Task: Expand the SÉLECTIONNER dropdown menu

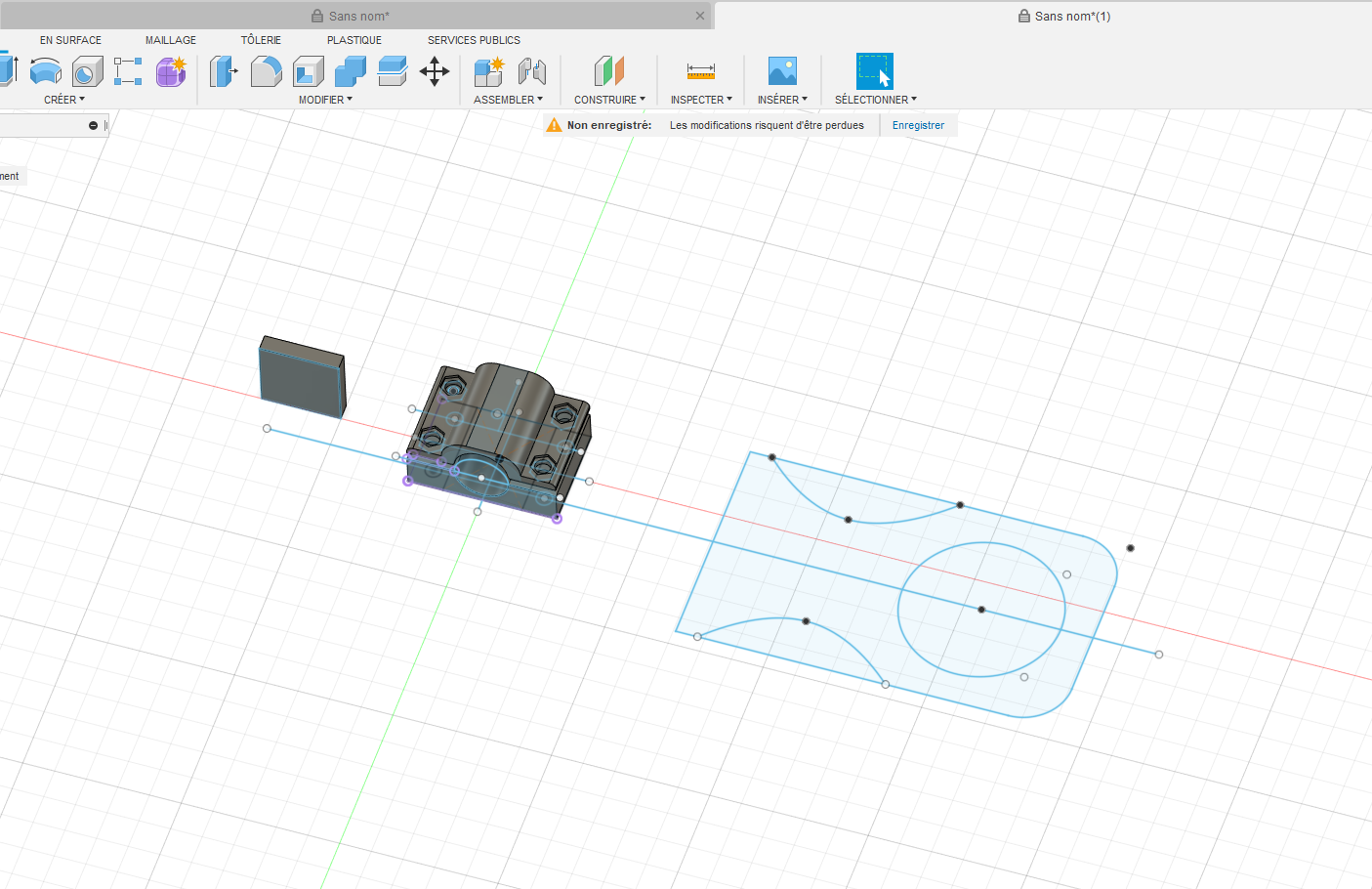Action: pyautogui.click(x=876, y=100)
